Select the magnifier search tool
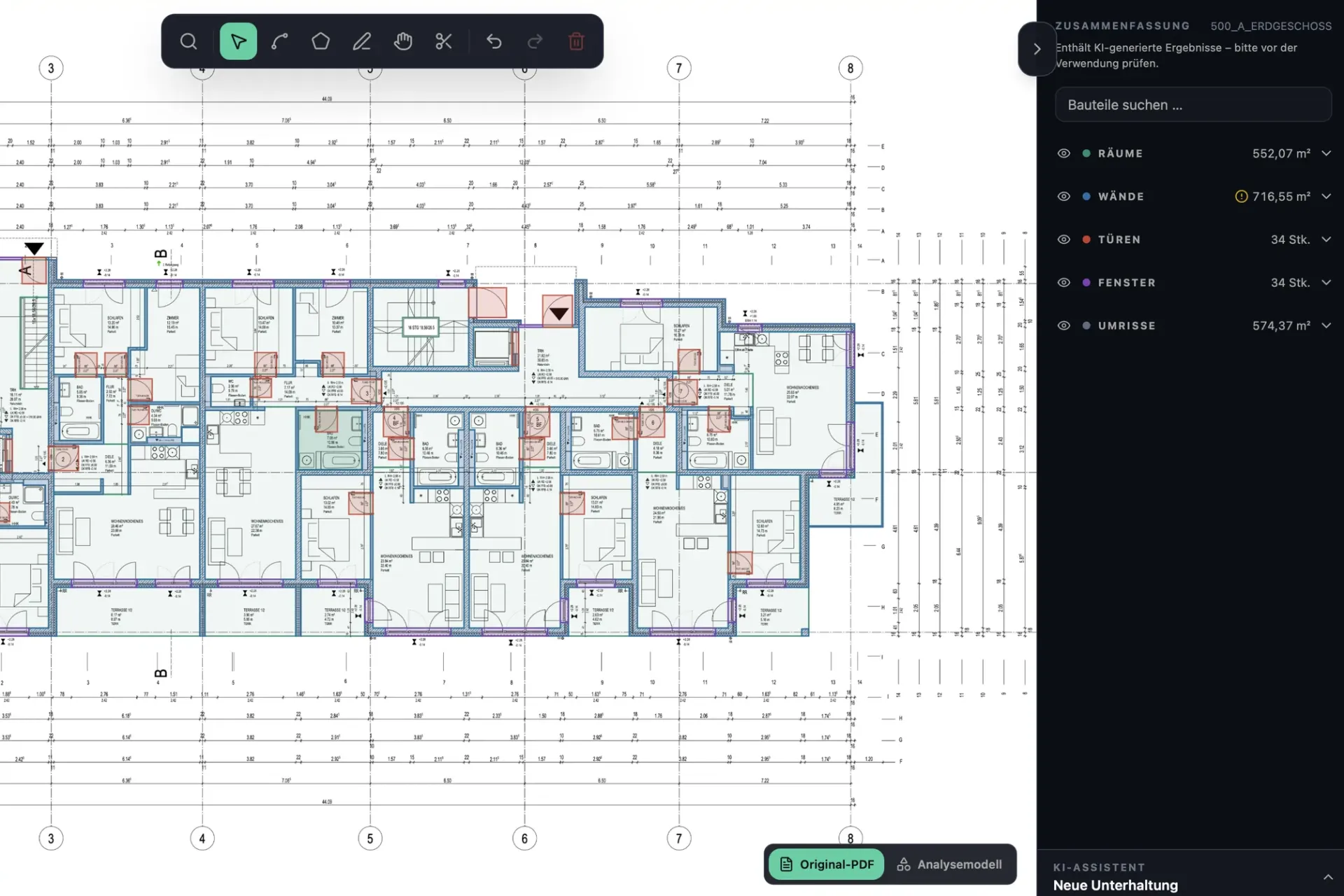The width and height of the screenshot is (1344, 896). (x=188, y=41)
